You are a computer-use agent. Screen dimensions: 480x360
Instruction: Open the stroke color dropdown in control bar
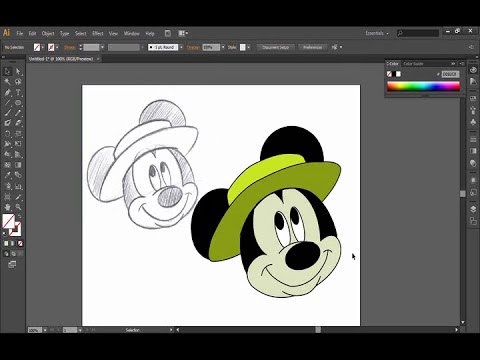tap(57, 47)
